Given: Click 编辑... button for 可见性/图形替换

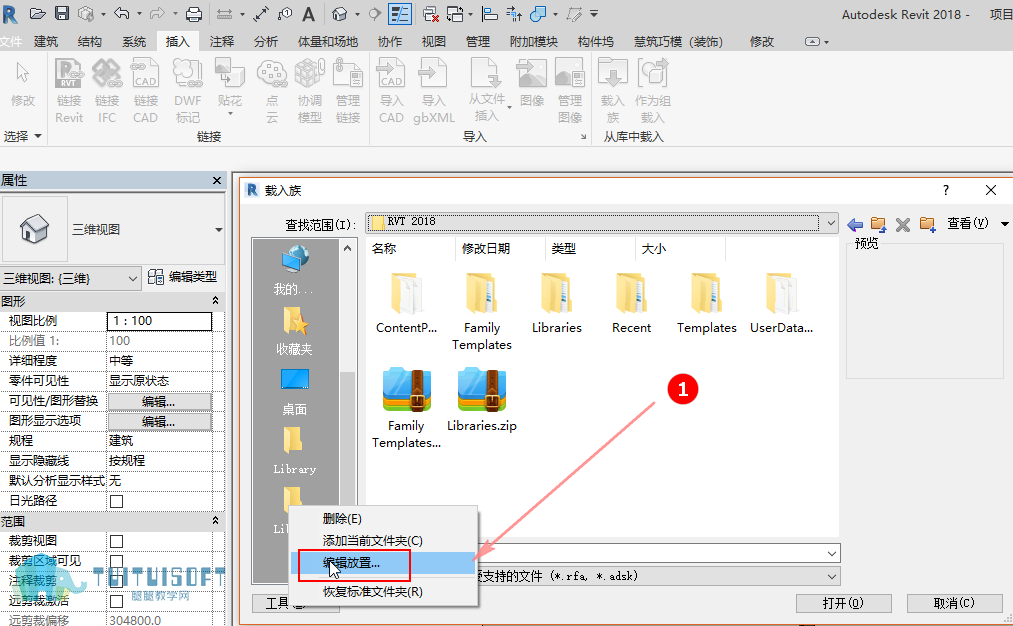Looking at the screenshot, I should point(159,402).
